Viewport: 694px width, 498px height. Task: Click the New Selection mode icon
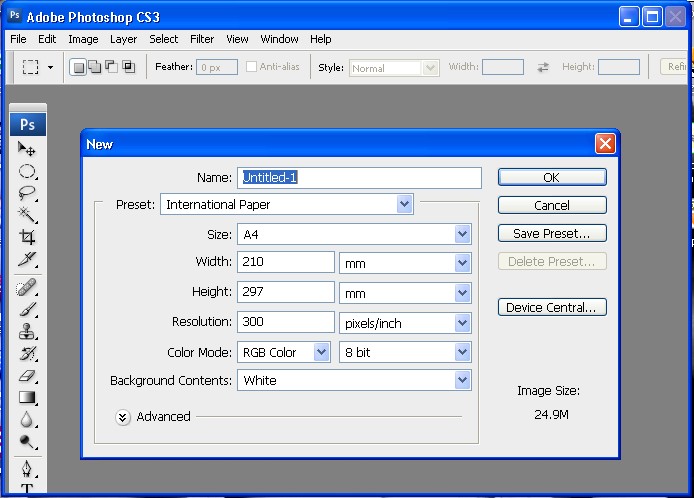tap(78, 67)
